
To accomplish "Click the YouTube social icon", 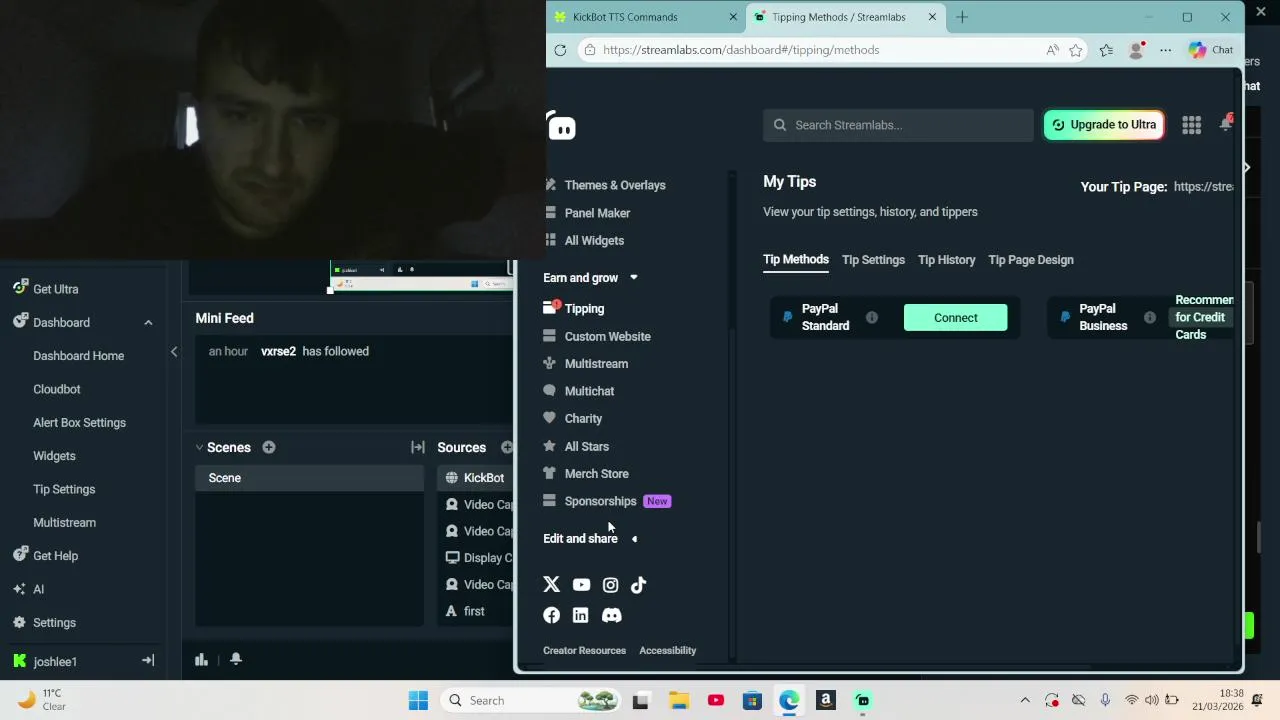I will pyautogui.click(x=581, y=585).
